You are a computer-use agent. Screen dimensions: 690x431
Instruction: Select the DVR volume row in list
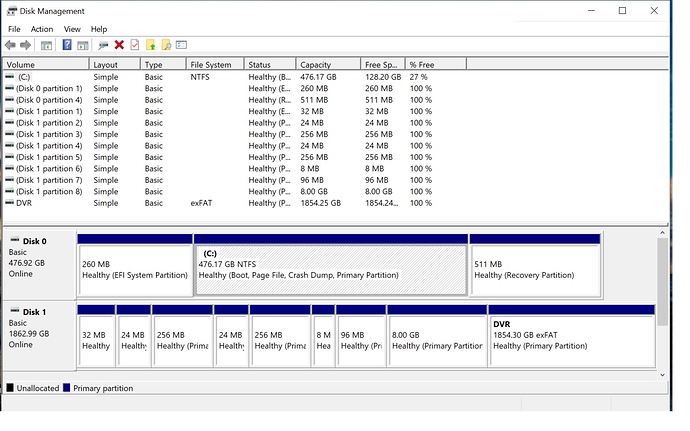[24, 203]
